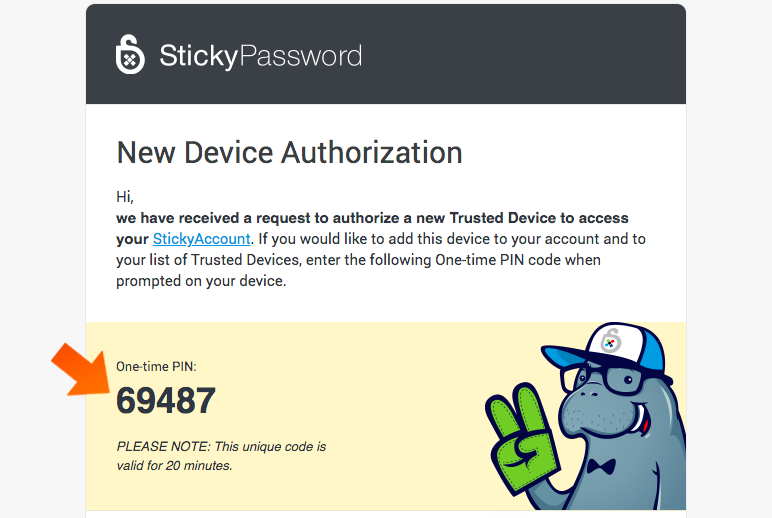Click the StickyPassword wordmark in header
Screen dimensions: 772x518
coord(260,56)
